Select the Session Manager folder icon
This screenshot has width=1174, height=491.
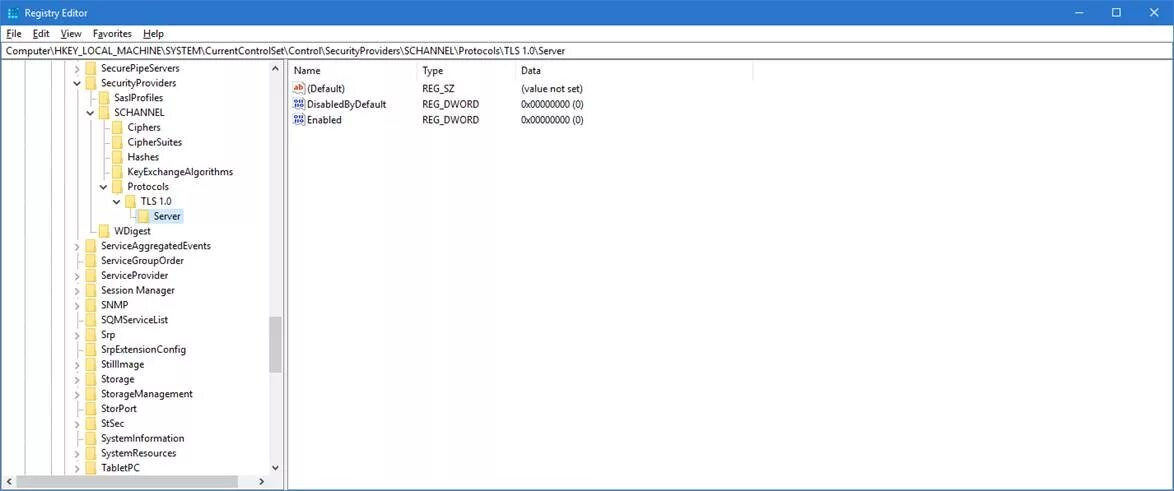pyautogui.click(x=91, y=290)
